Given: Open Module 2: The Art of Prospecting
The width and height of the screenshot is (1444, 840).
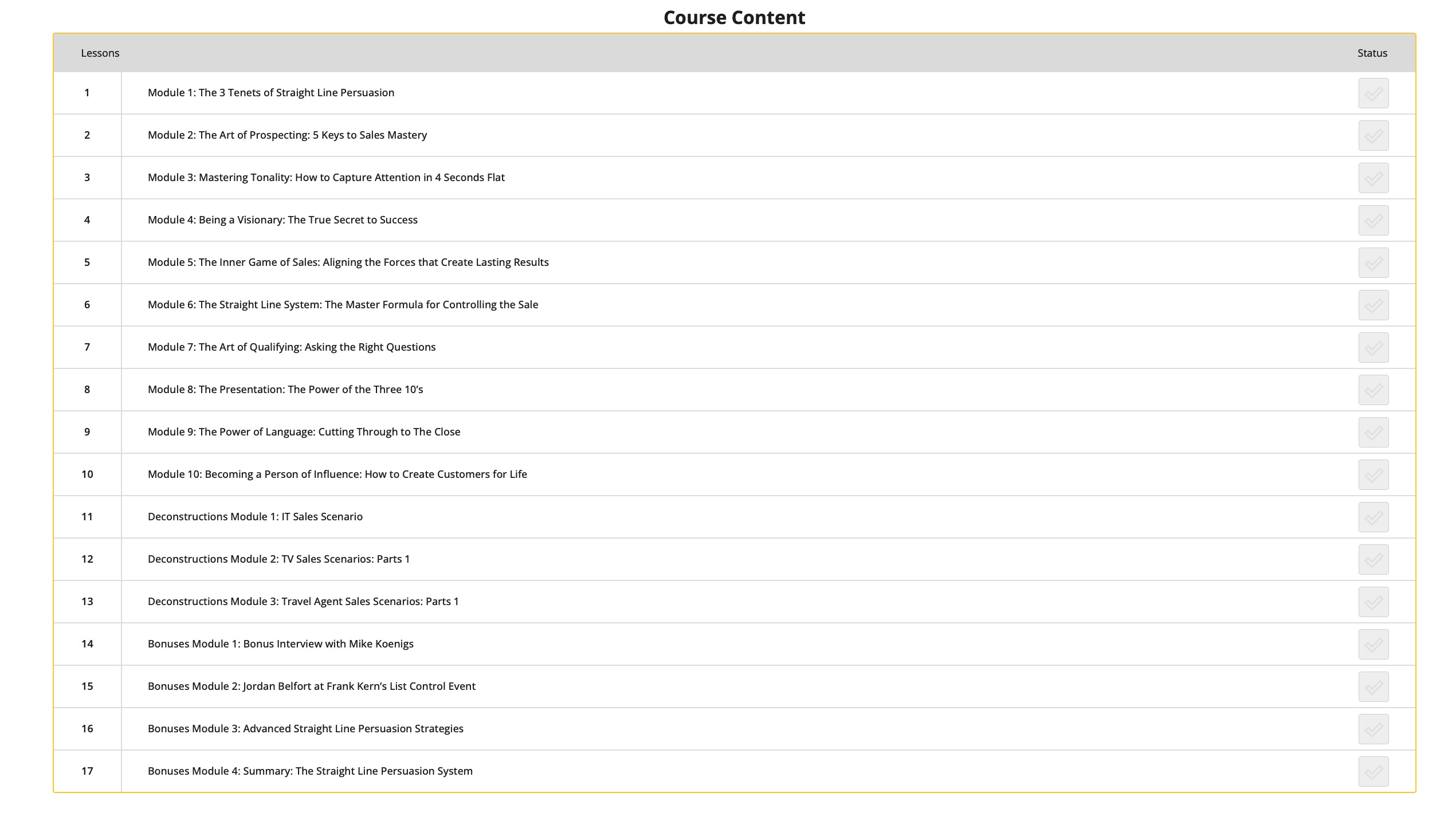Looking at the screenshot, I should [x=288, y=135].
